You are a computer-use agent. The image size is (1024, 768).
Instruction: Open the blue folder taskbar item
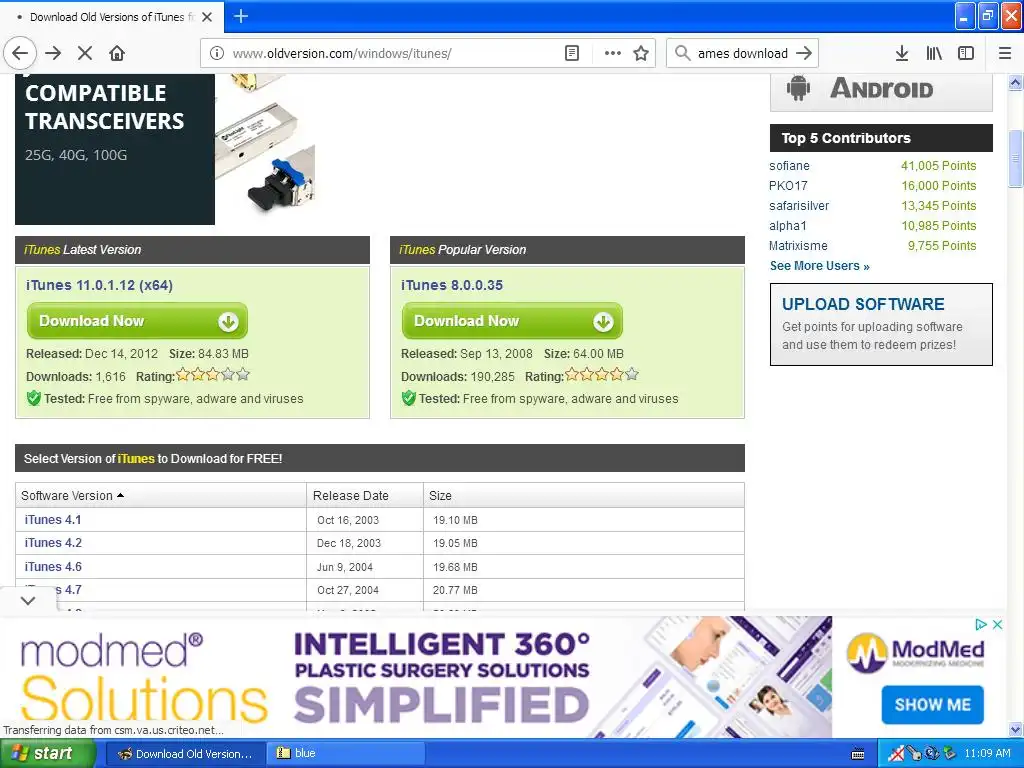point(346,754)
